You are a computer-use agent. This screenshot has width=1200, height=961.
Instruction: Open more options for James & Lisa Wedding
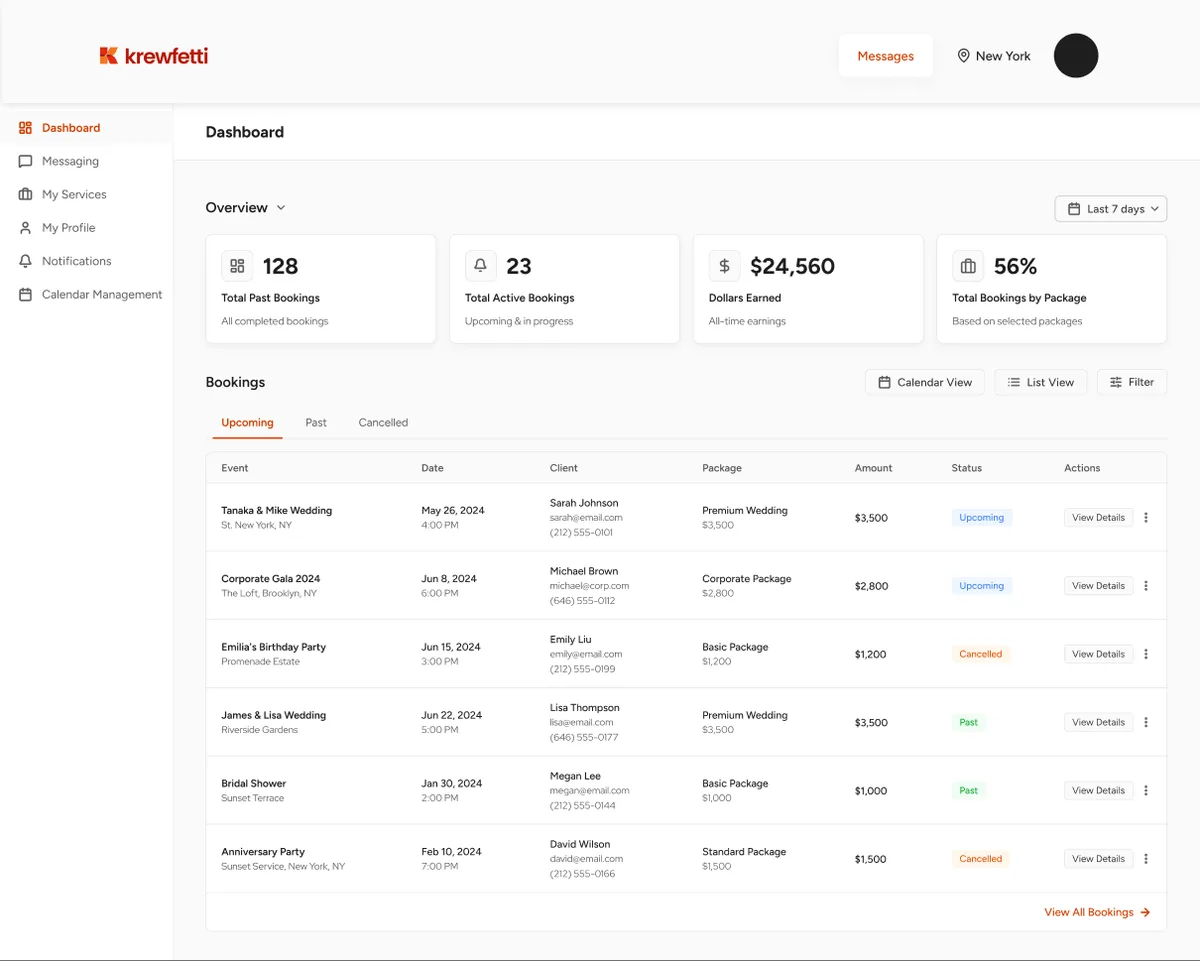click(1146, 722)
